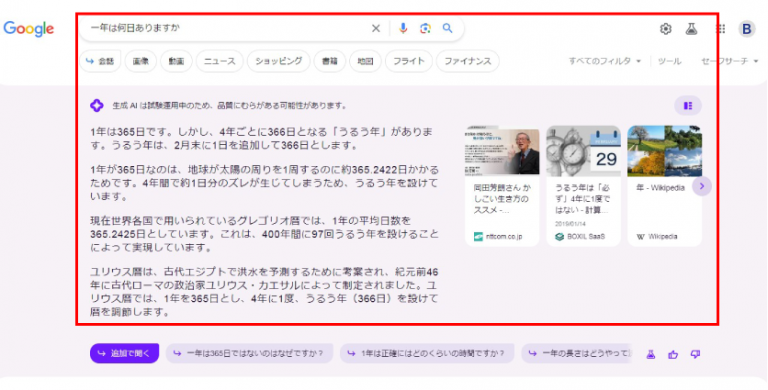Expand the セーフサーチ dropdown
The width and height of the screenshot is (768, 390).
(x=729, y=61)
